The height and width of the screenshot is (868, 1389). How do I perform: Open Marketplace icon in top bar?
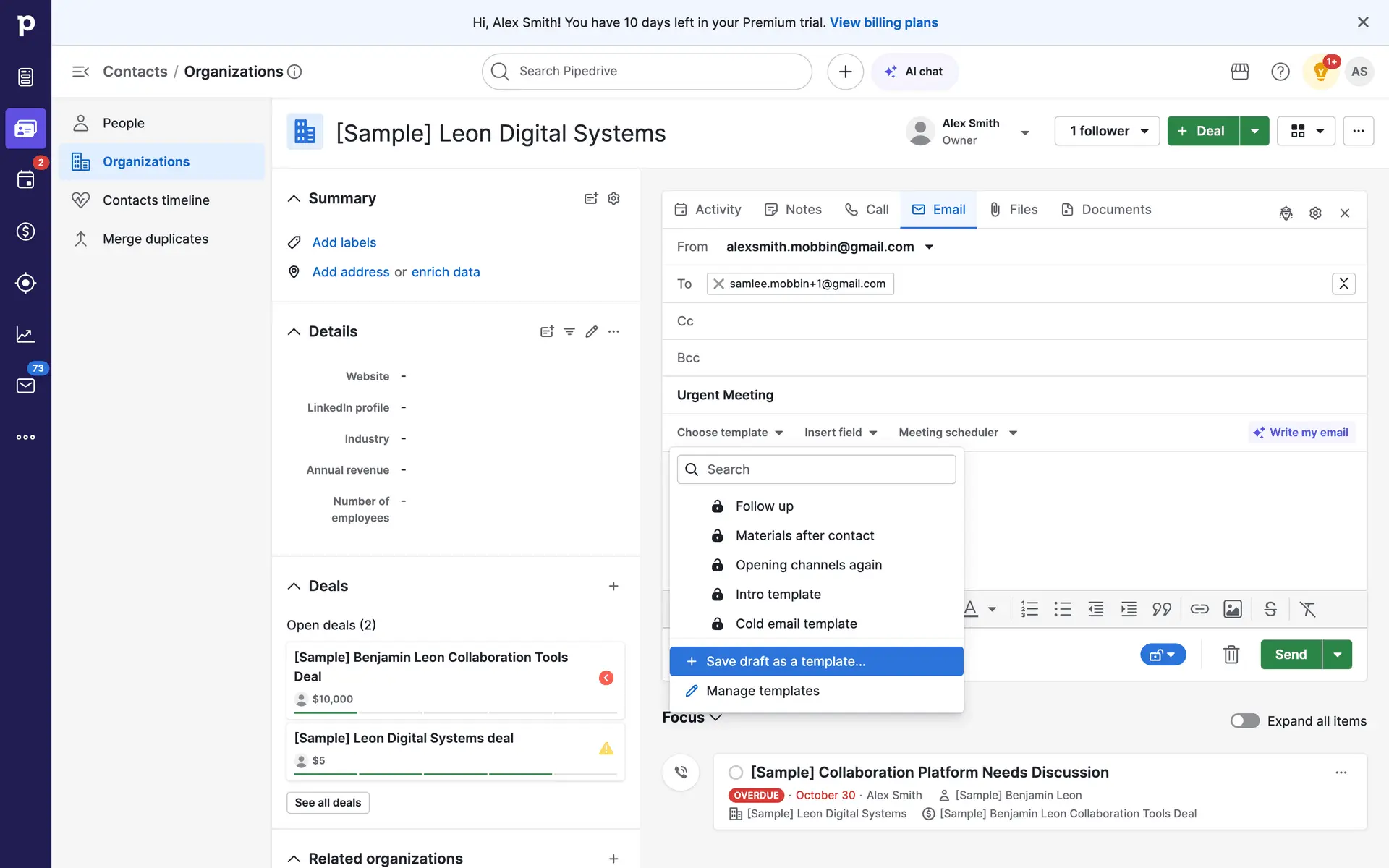coord(1240,72)
